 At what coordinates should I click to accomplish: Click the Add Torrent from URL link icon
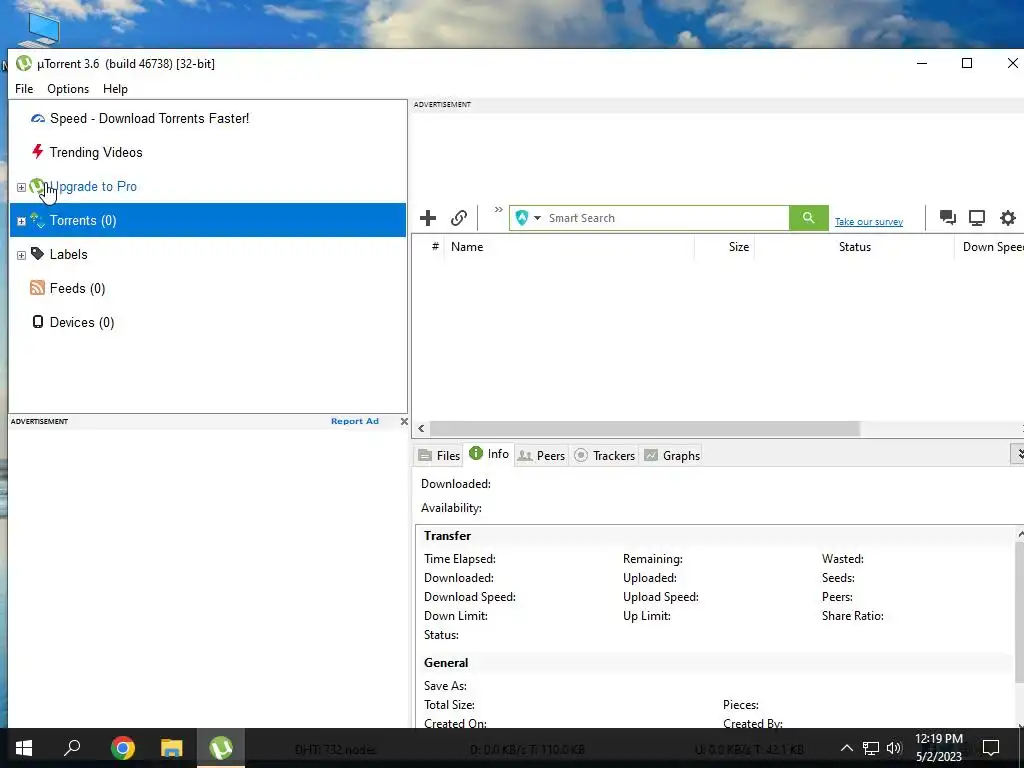click(459, 218)
